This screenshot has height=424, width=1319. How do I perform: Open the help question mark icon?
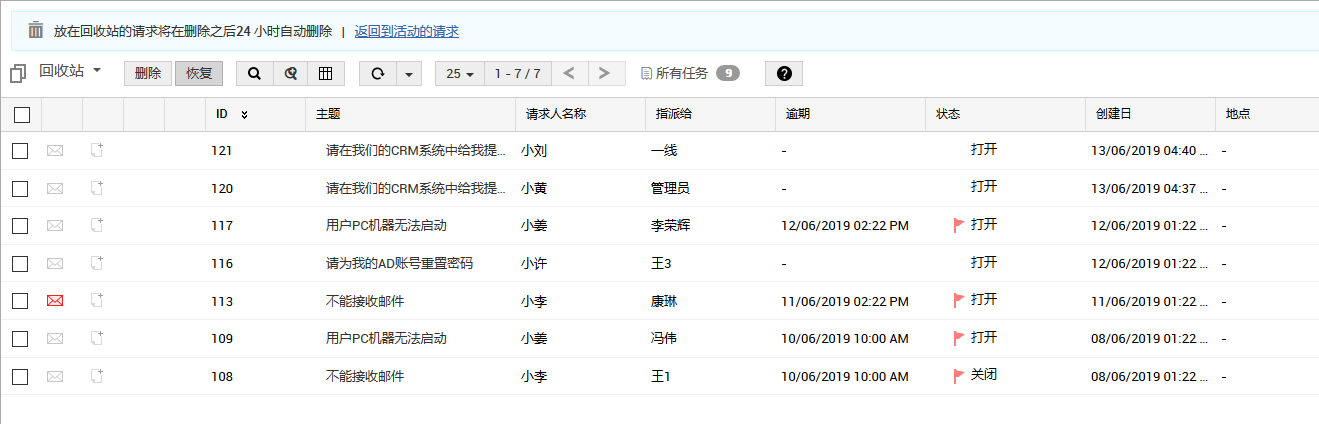tap(784, 74)
